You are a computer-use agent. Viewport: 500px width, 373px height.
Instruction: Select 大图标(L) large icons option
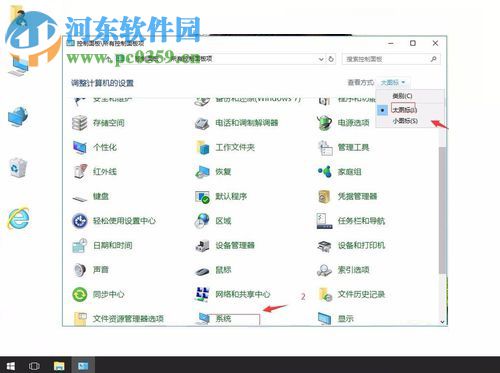(404, 110)
